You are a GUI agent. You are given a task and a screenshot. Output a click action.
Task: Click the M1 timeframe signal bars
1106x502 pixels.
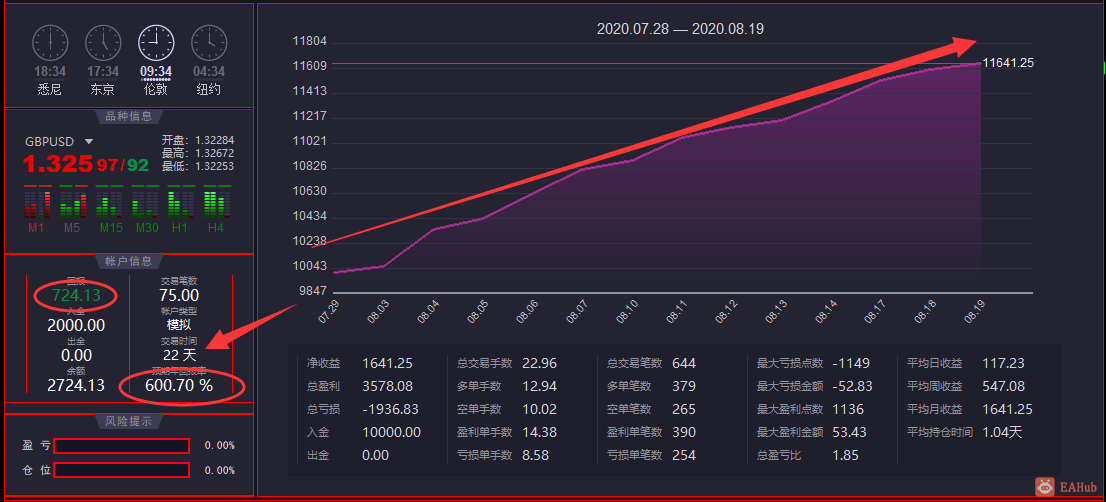pyautogui.click(x=37, y=202)
